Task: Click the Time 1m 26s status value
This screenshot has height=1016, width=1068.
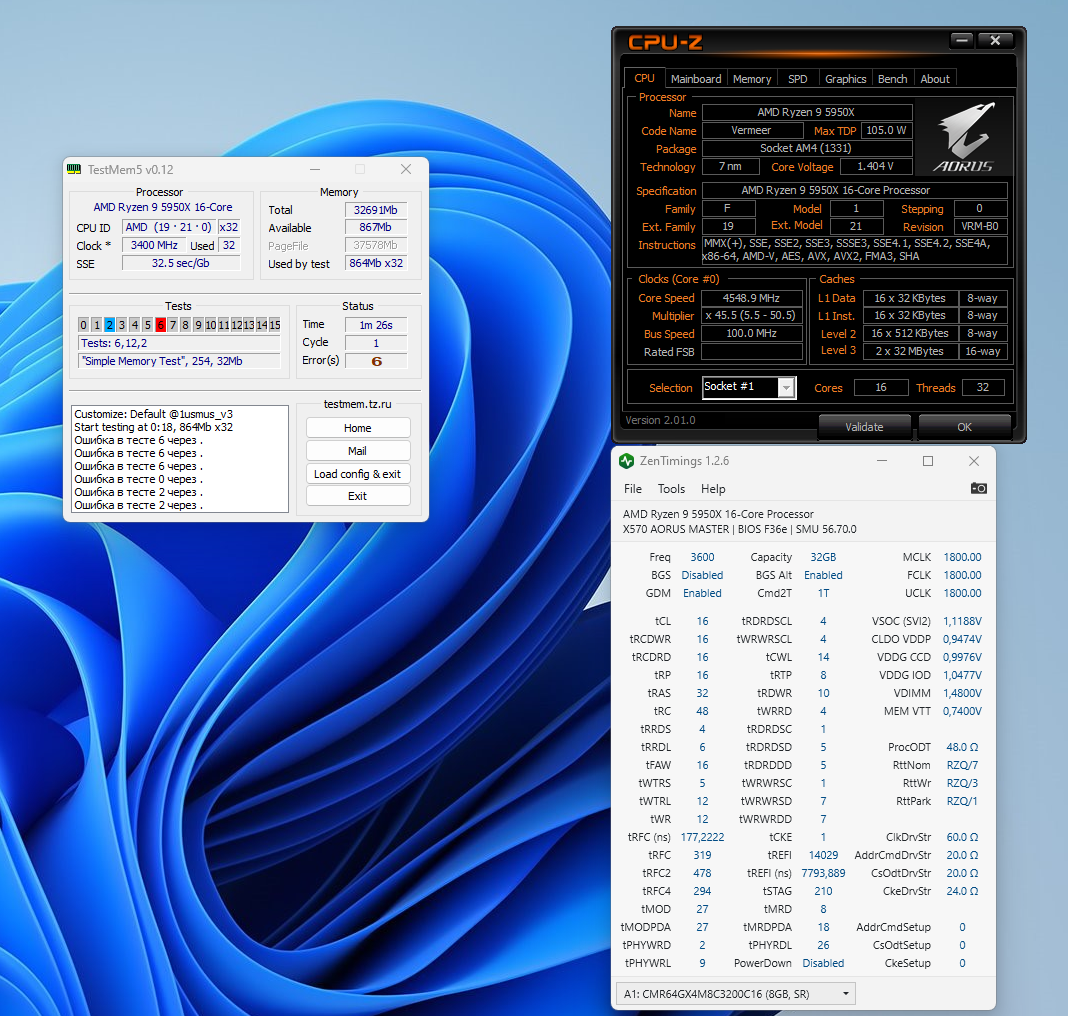Action: pyautogui.click(x=376, y=325)
